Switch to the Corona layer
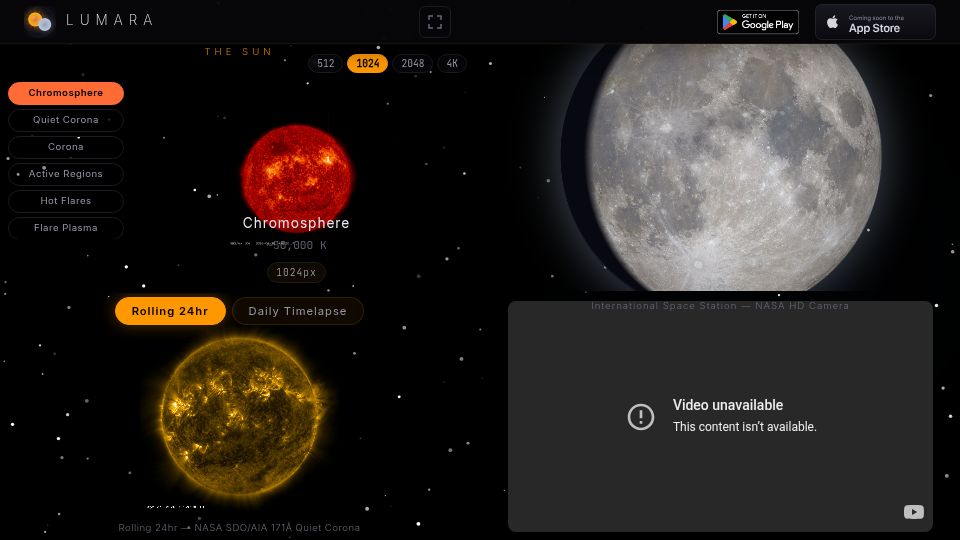960x540 pixels. [x=66, y=147]
